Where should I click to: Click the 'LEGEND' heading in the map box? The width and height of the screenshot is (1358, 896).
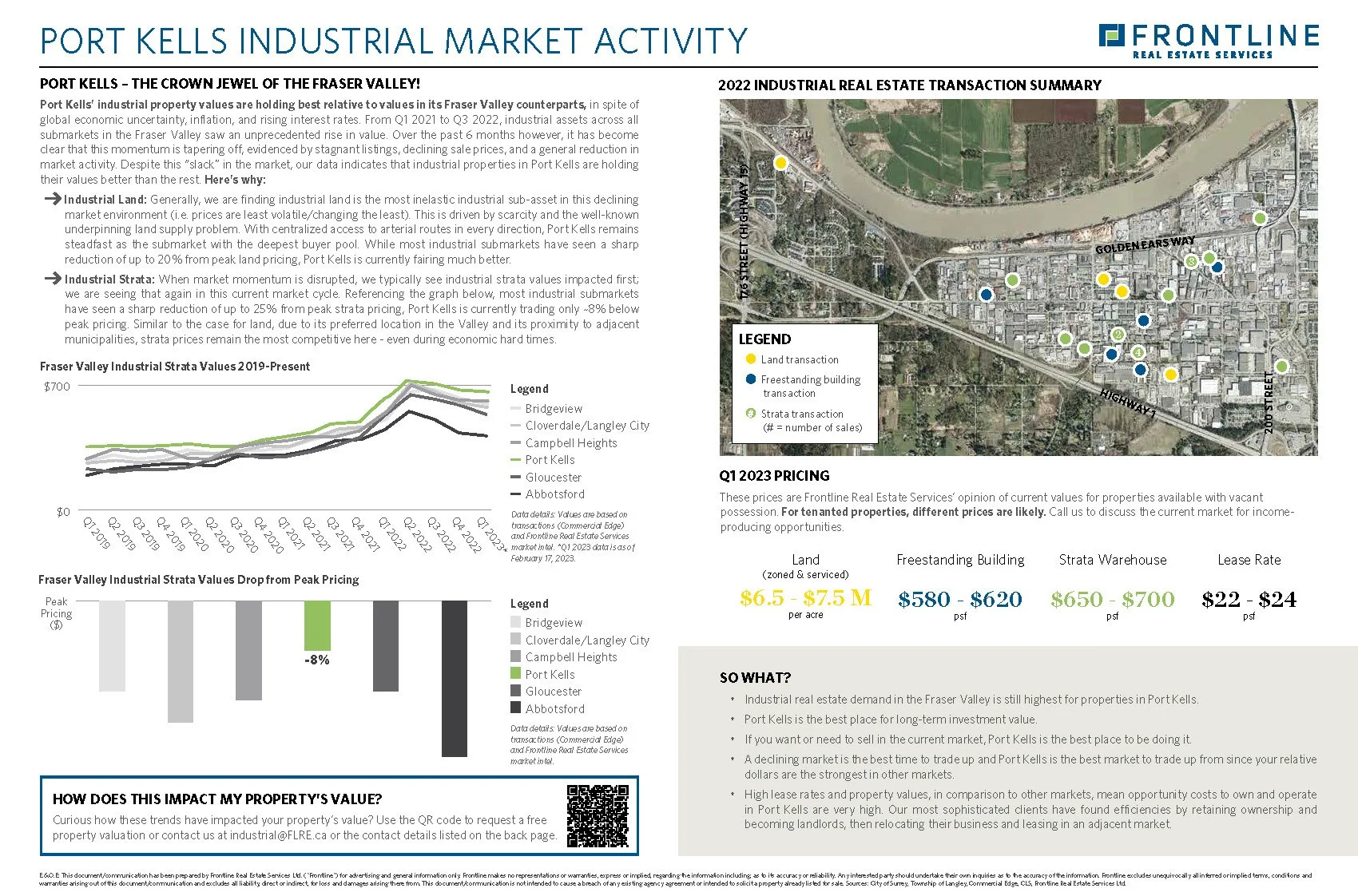click(x=764, y=339)
